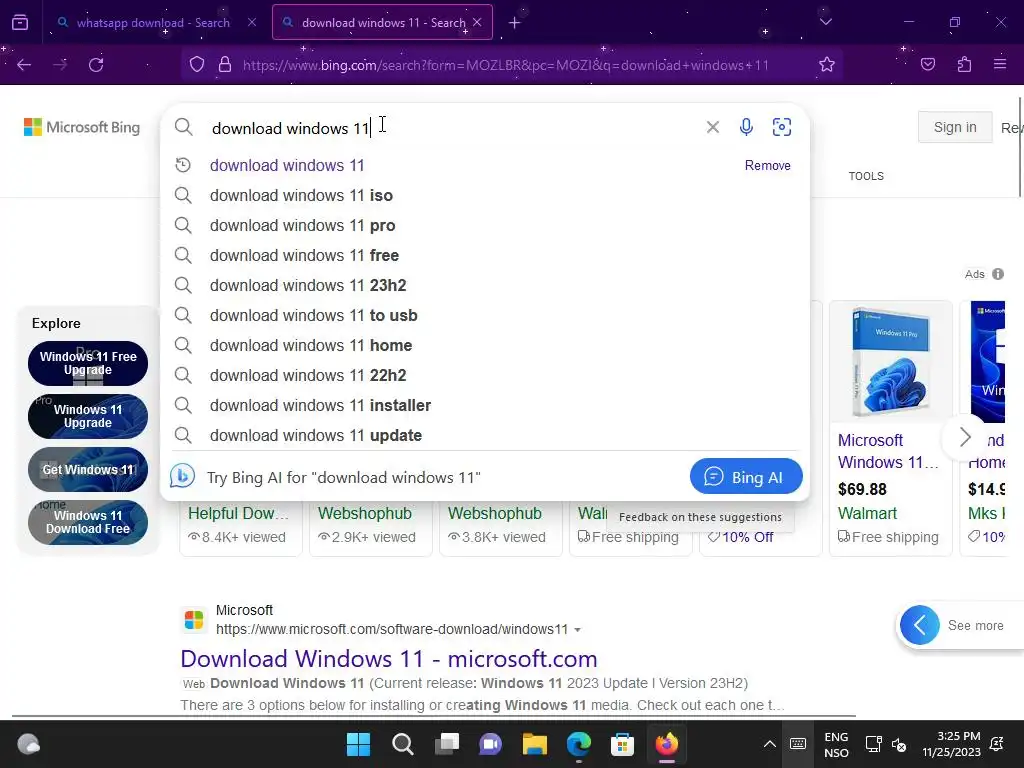
Task: Open the Ads info icon
Action: [x=998, y=274]
